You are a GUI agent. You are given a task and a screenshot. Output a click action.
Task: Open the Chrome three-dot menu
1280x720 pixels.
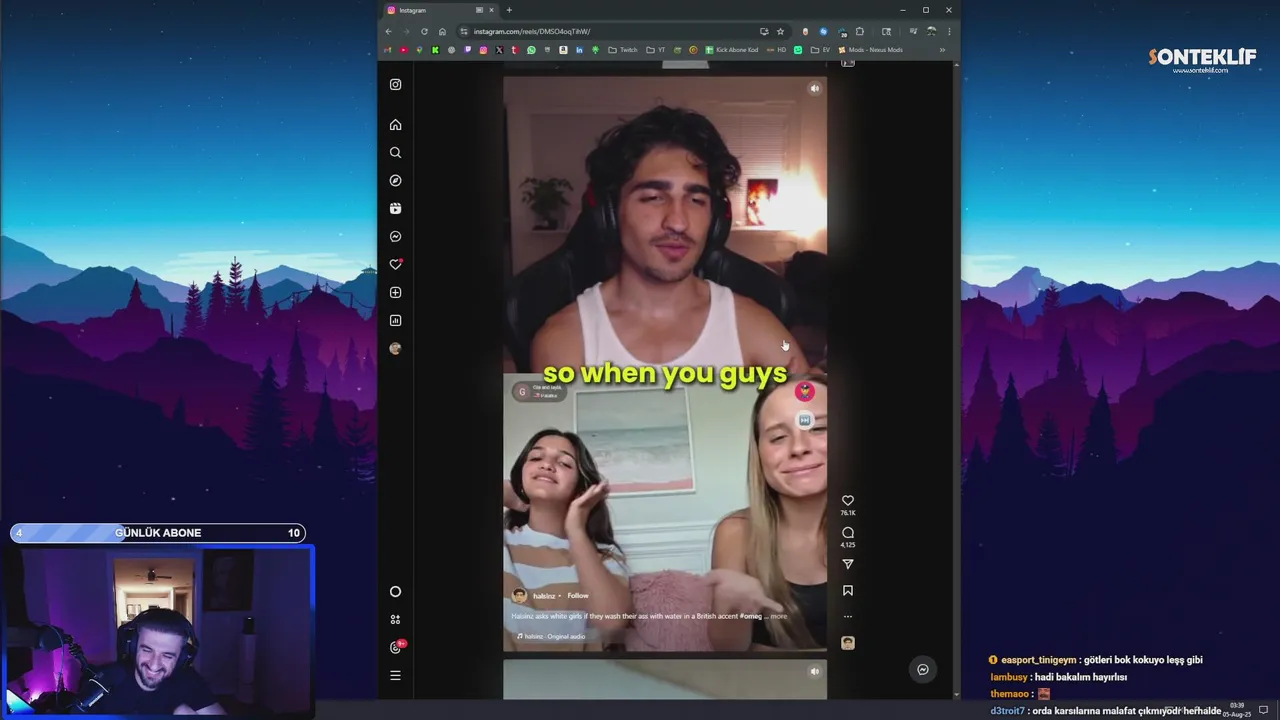point(949,31)
